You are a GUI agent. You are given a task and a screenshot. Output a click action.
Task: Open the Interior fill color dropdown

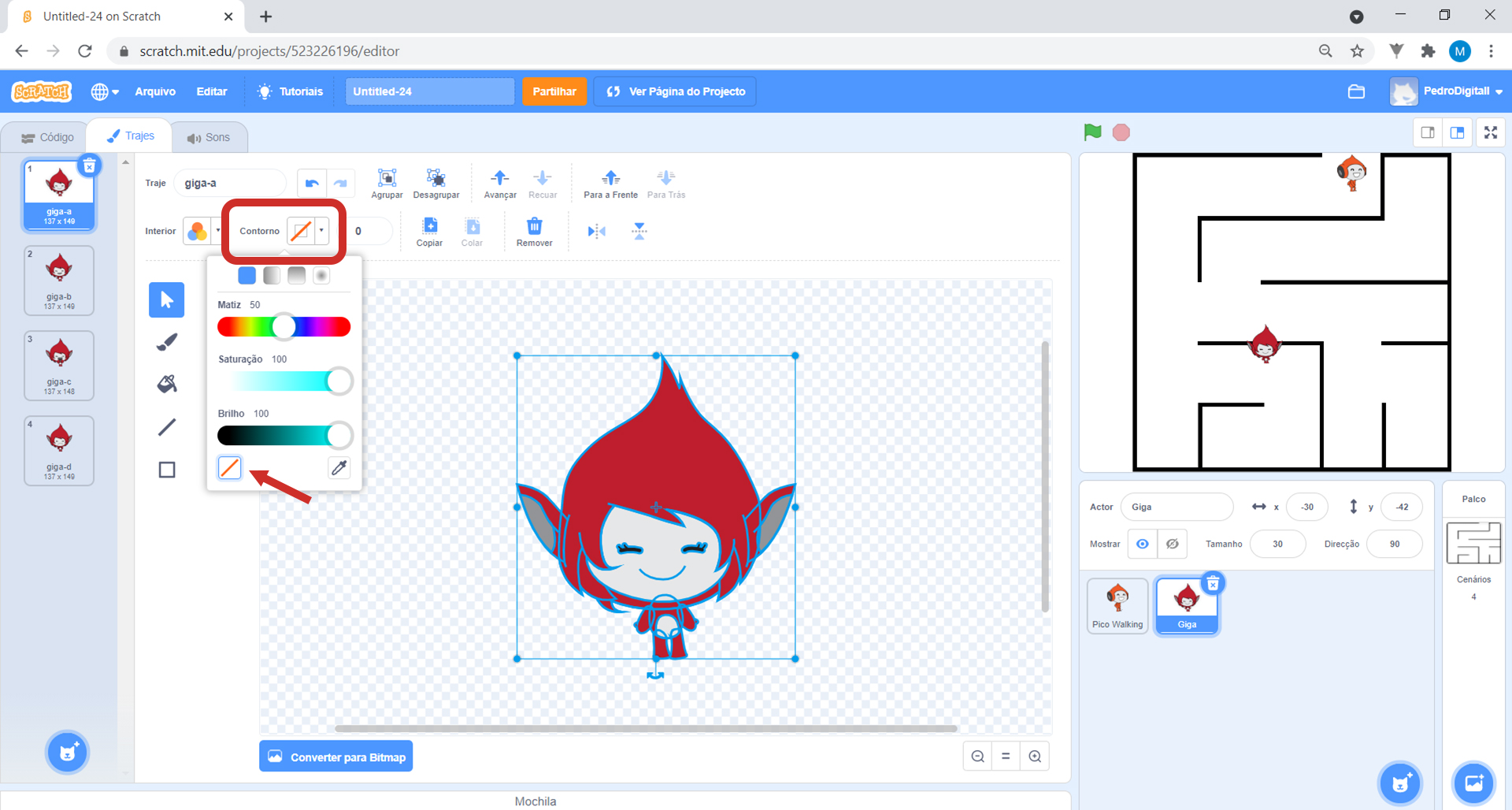tap(203, 231)
